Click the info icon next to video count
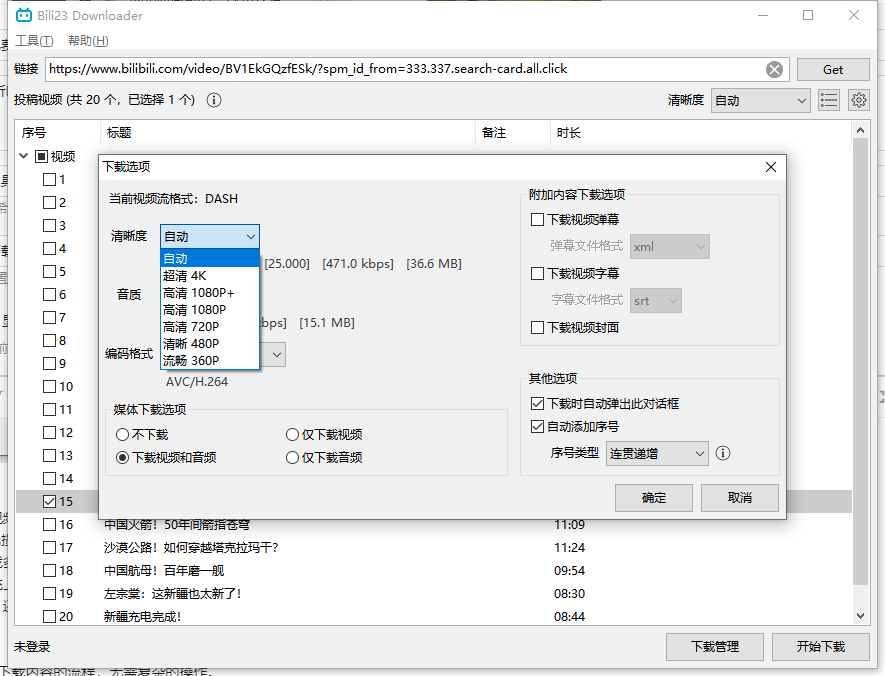The width and height of the screenshot is (885, 676). pos(214,100)
